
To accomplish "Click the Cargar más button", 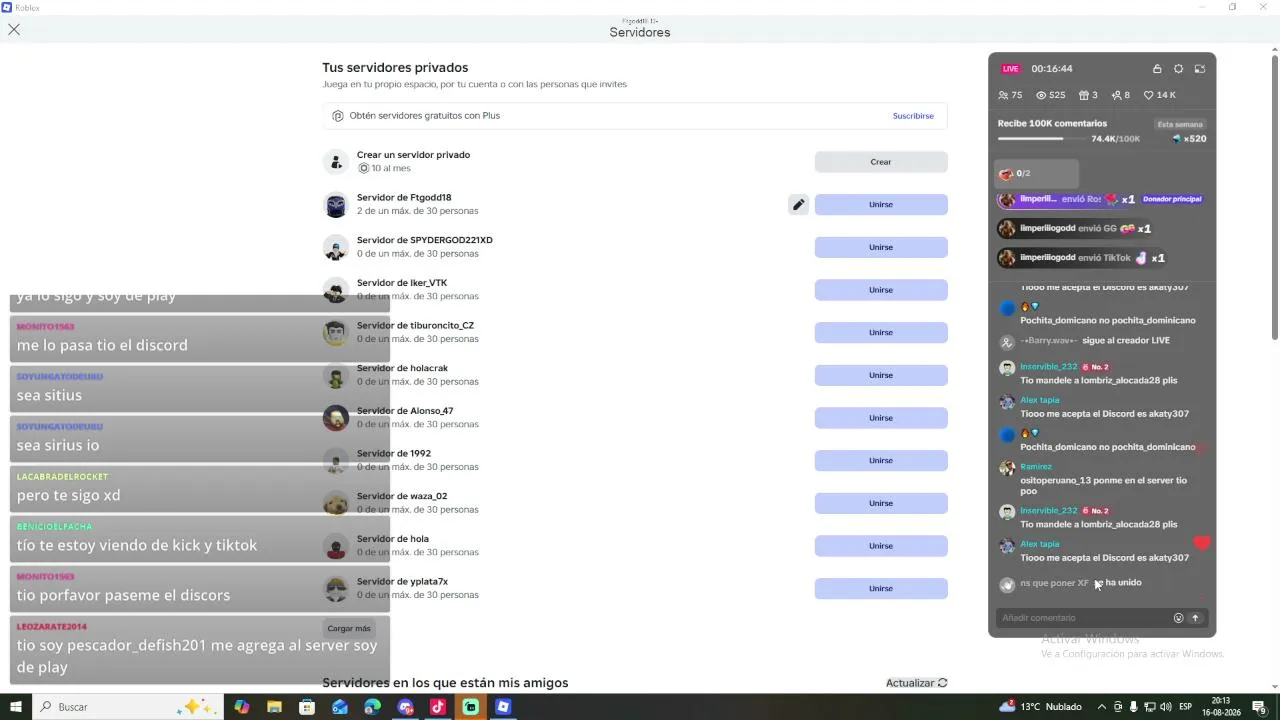I will point(349,629).
